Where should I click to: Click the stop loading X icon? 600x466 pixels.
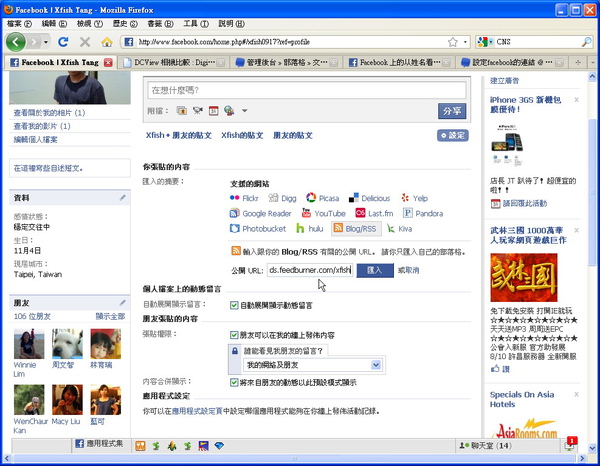coord(85,42)
